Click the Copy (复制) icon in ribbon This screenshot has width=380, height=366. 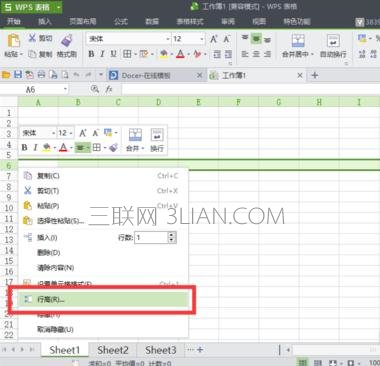click(x=32, y=54)
